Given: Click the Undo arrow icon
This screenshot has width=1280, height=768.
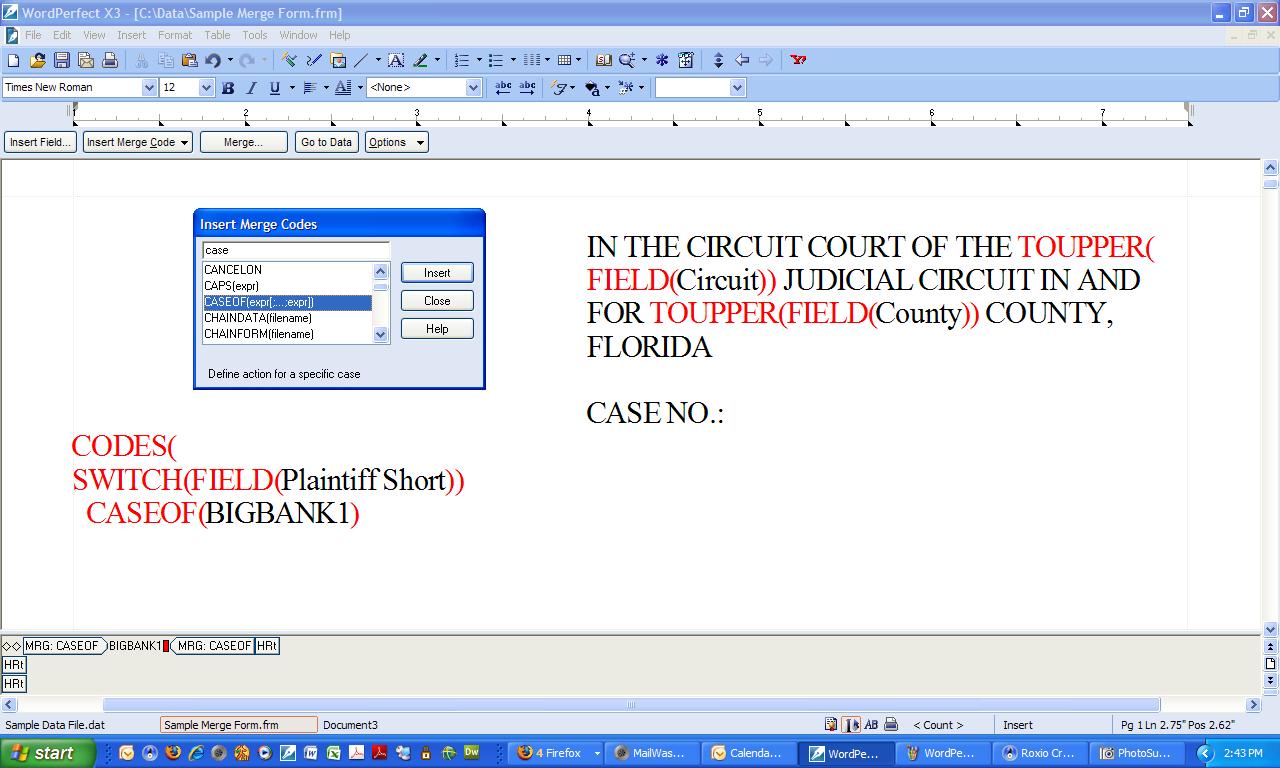Looking at the screenshot, I should coord(212,60).
